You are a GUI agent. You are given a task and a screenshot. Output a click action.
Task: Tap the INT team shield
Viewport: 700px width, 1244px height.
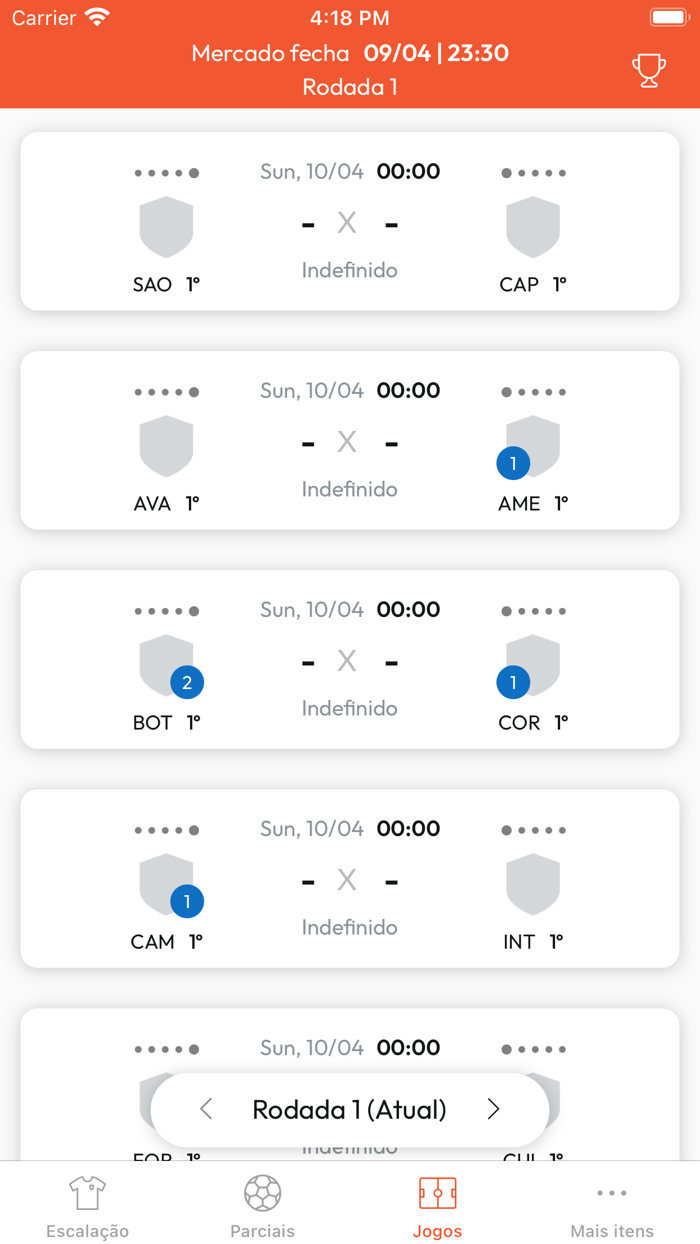point(533,884)
